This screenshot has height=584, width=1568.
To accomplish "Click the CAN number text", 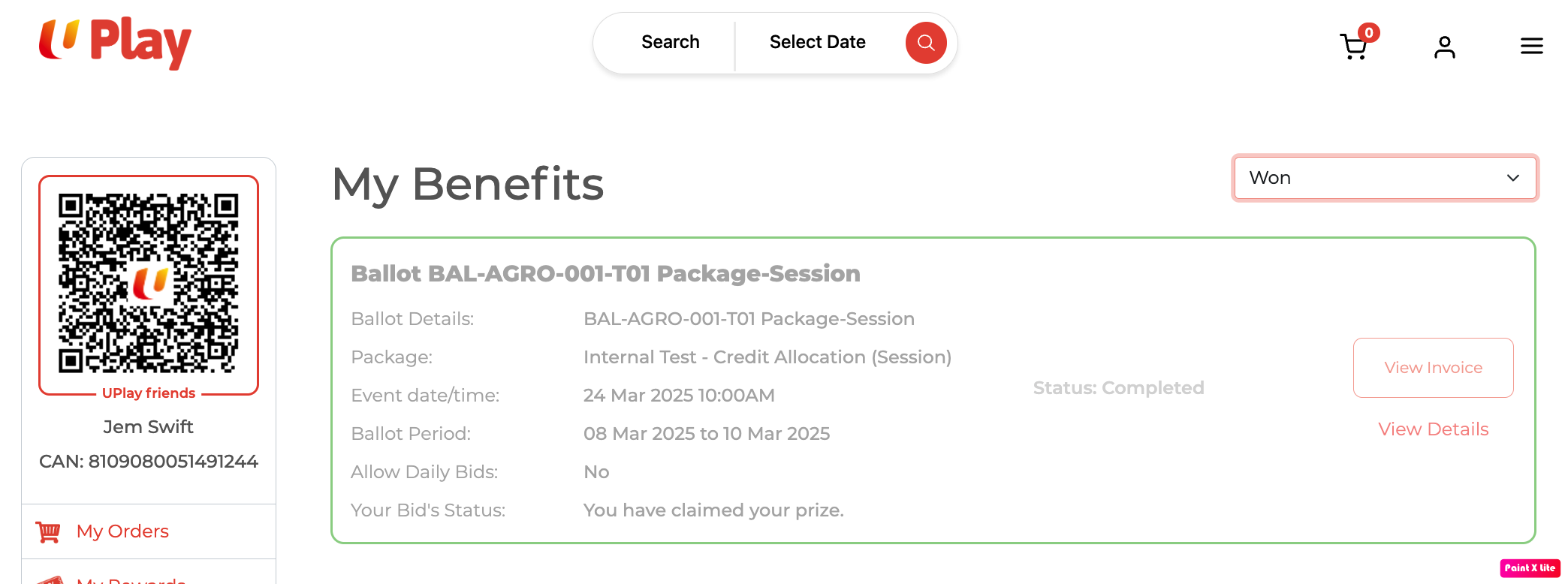I will click(x=149, y=462).
